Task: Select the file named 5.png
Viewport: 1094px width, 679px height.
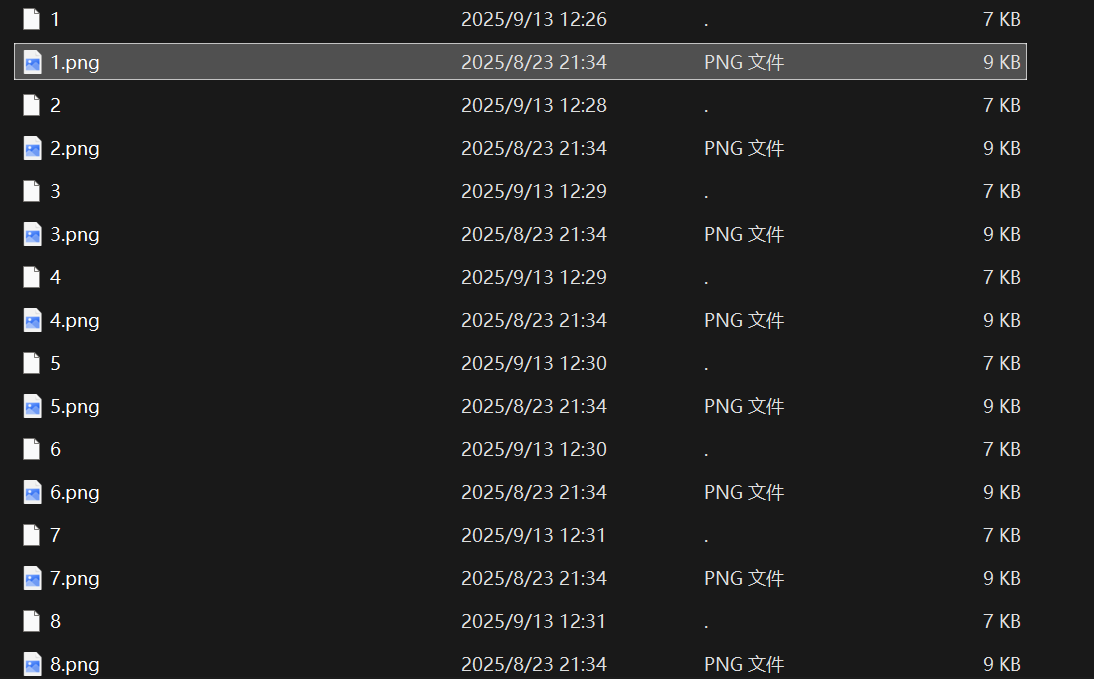Action: coord(75,406)
